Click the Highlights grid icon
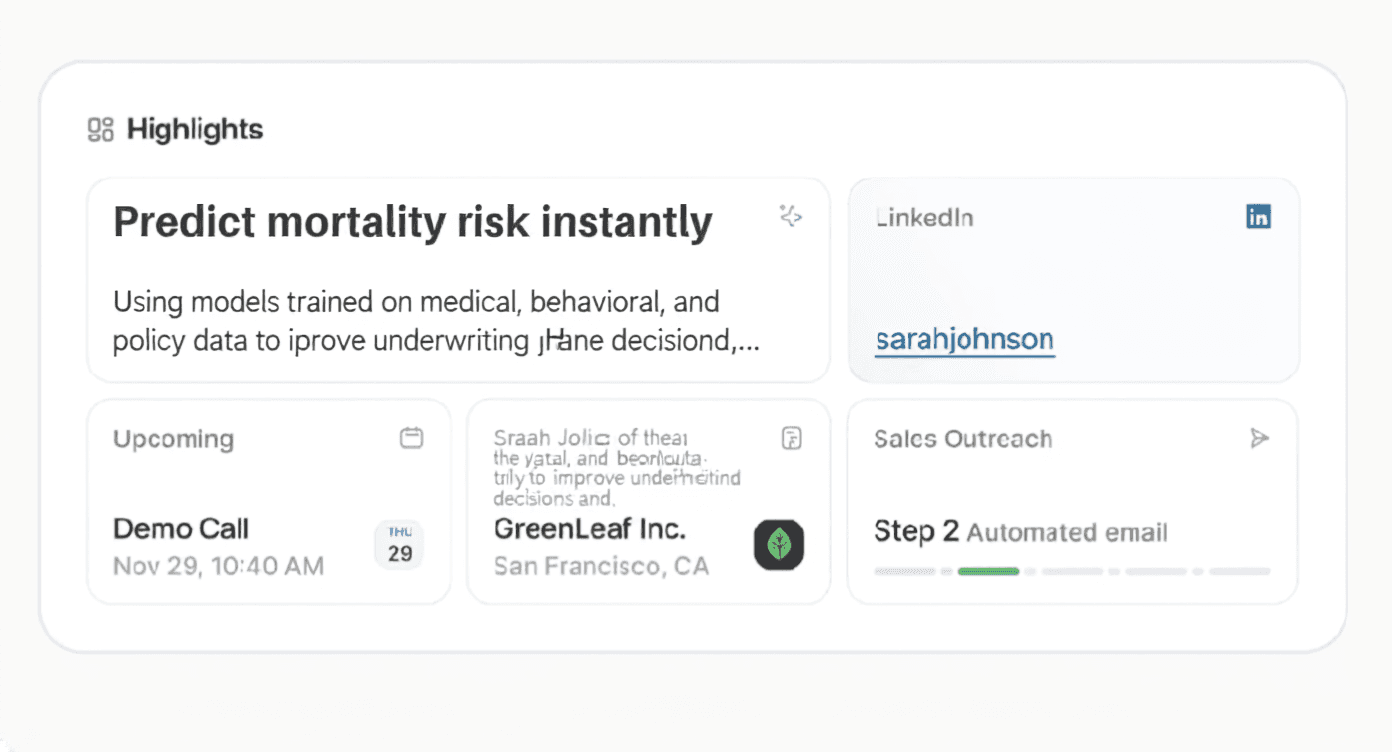Screen dimensions: 1392x752 point(101,130)
